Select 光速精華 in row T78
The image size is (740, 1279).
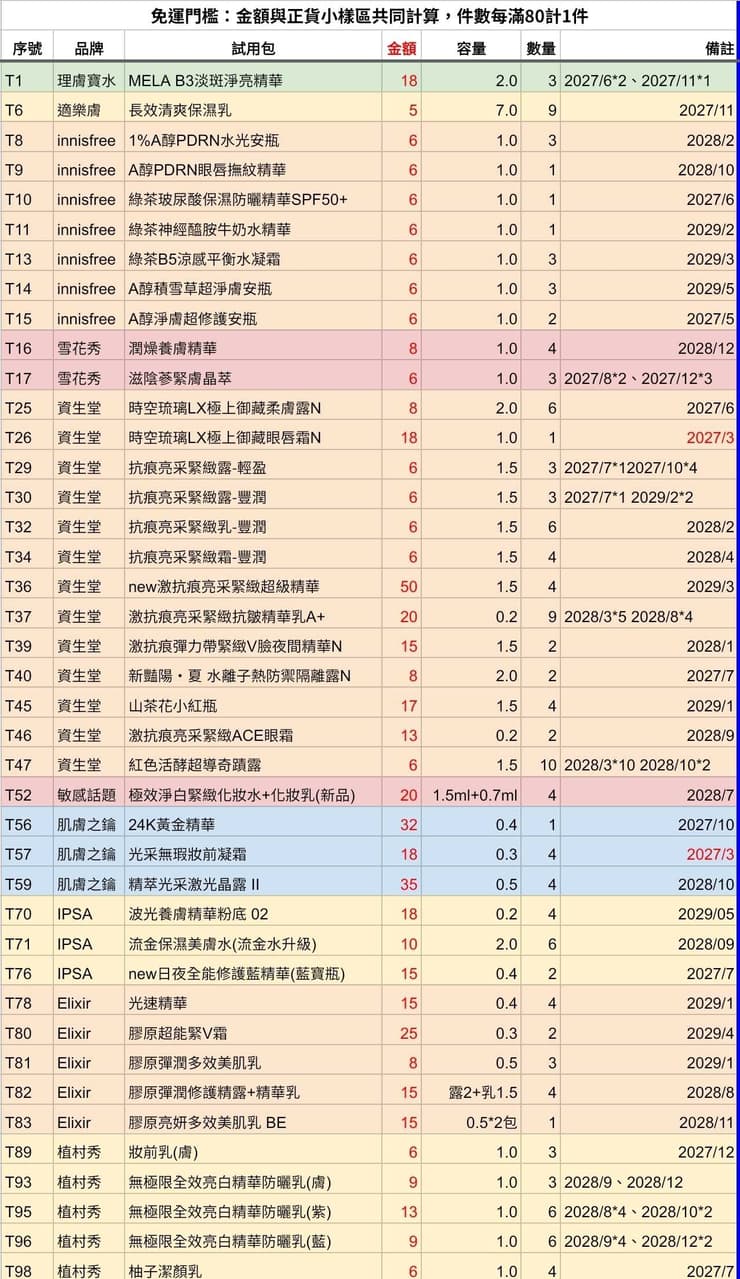tap(253, 1003)
